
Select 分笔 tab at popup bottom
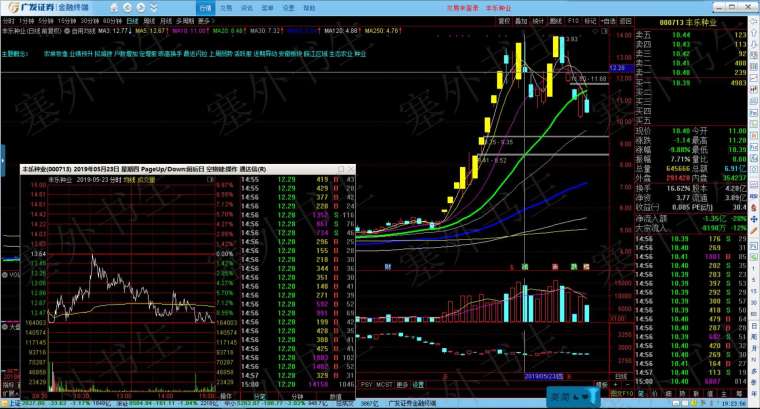[259, 396]
